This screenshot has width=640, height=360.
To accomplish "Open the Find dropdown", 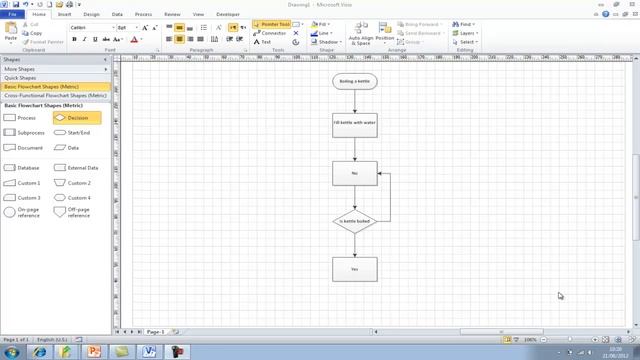I will pos(464,24).
